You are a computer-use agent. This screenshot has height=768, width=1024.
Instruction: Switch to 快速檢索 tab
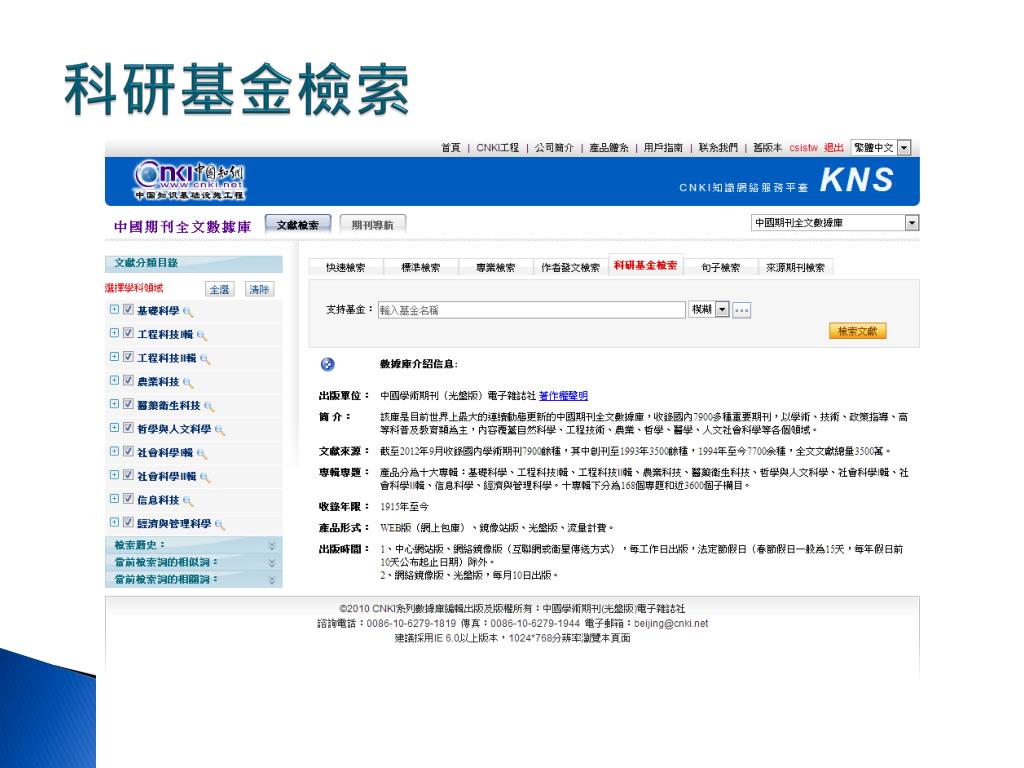click(x=345, y=268)
